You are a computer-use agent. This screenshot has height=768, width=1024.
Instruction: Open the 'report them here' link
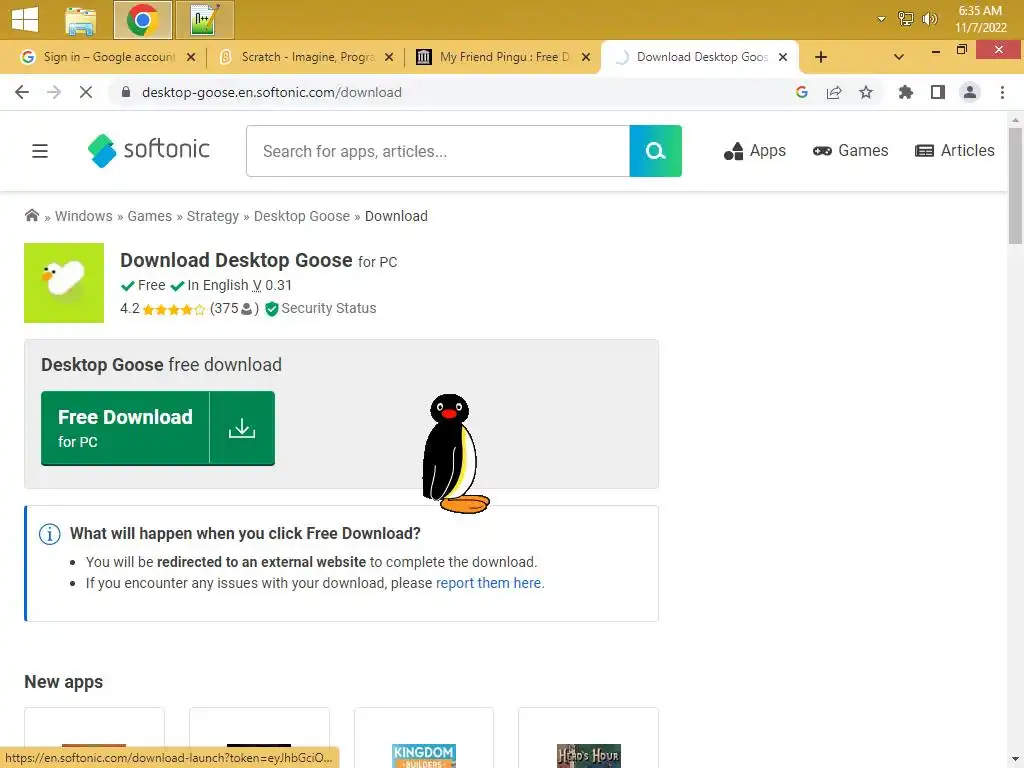488,583
